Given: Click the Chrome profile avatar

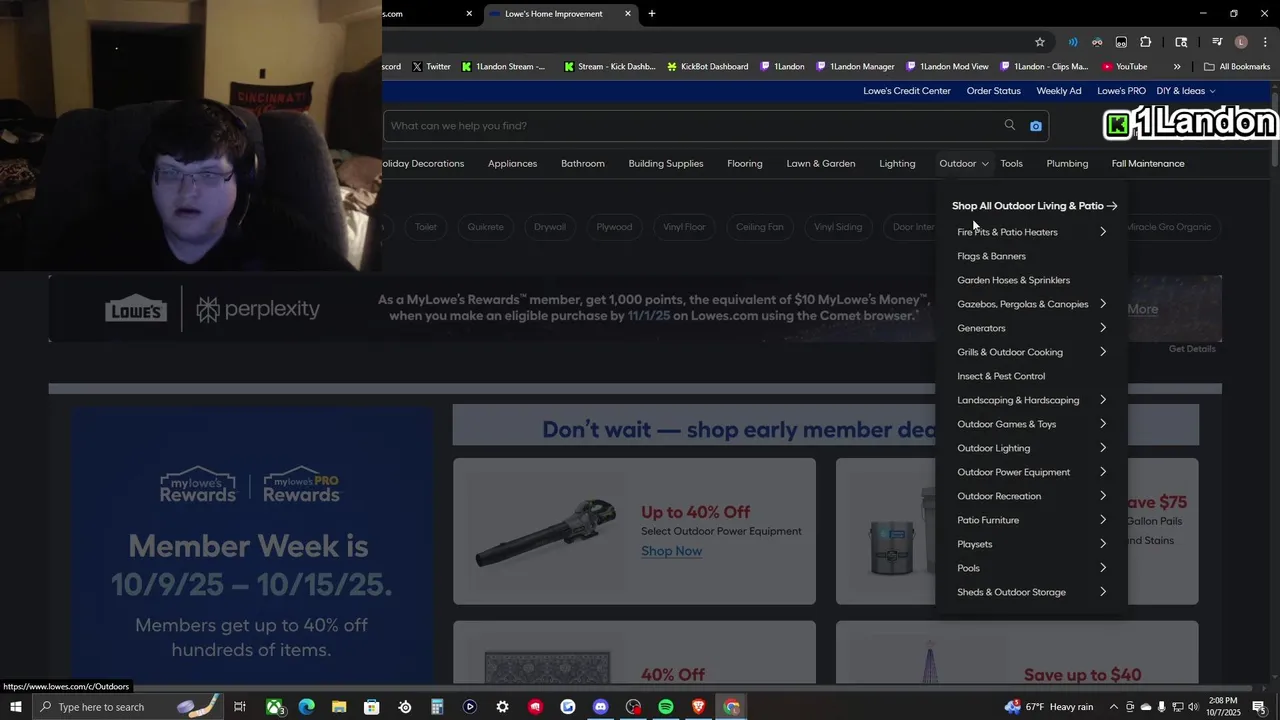Looking at the screenshot, I should pos(1241,42).
